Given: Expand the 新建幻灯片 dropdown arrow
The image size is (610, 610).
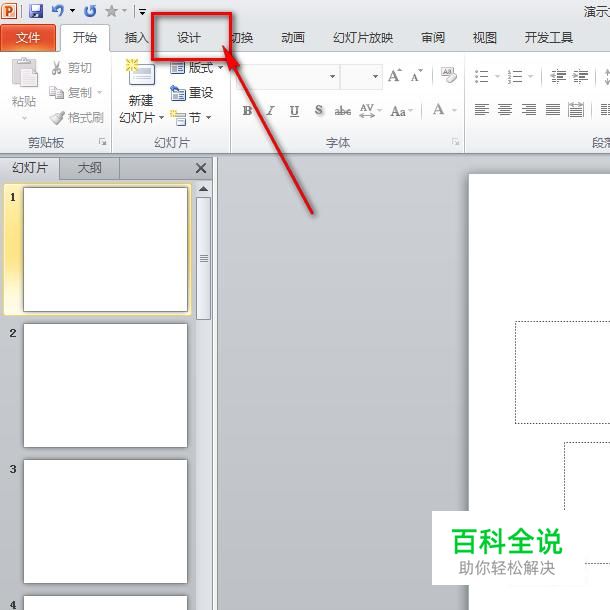Looking at the screenshot, I should (x=161, y=117).
